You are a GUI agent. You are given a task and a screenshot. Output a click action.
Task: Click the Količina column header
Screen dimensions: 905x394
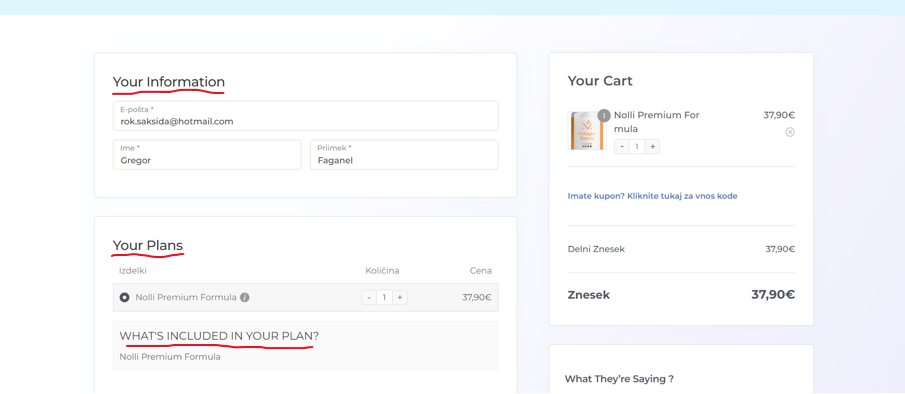382,271
